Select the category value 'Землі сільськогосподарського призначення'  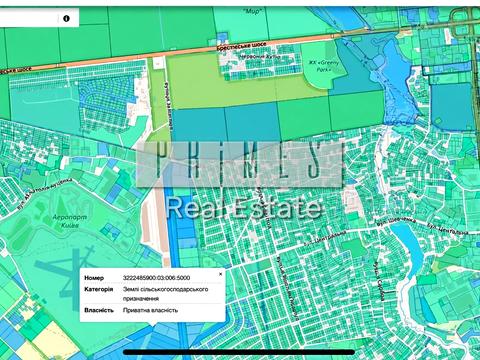click(x=165, y=294)
